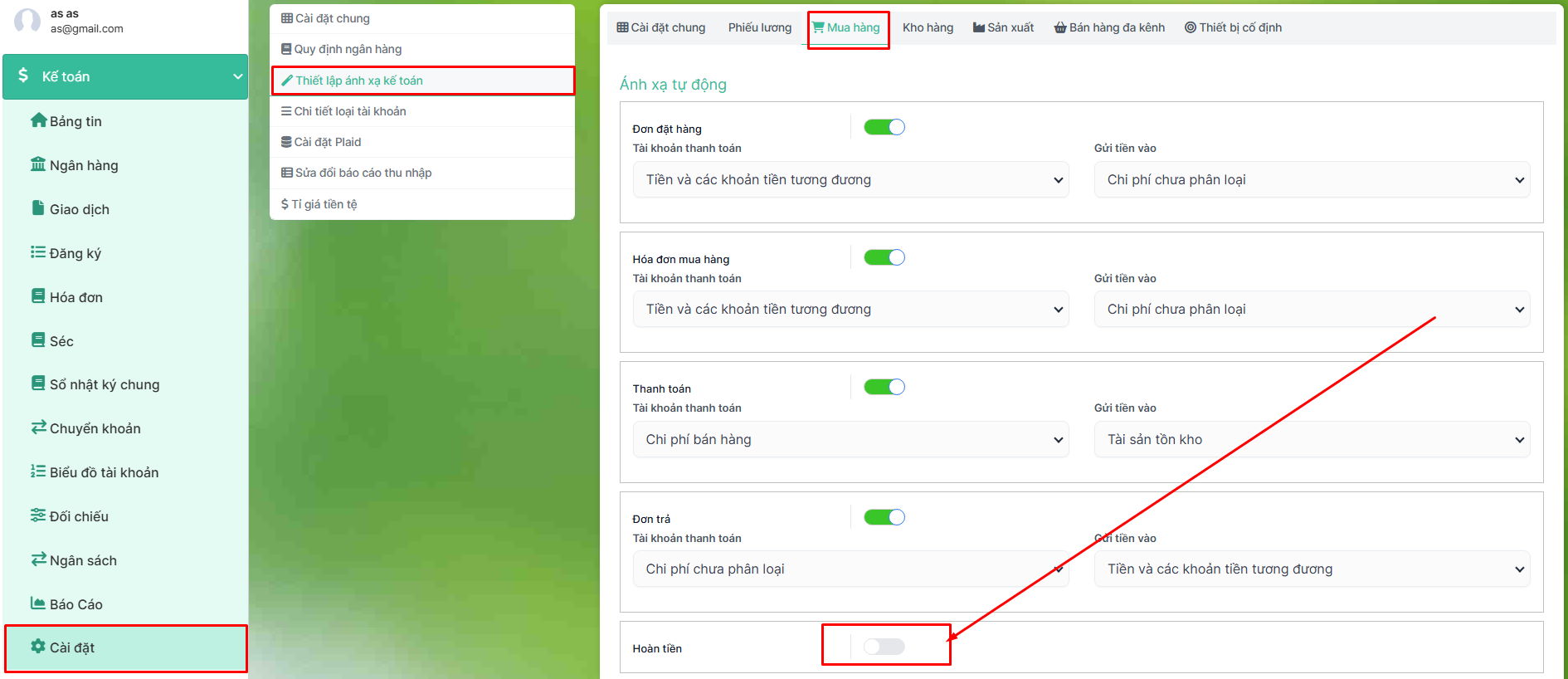Open the Tài sản tồn kho dropdown

pos(1312,440)
